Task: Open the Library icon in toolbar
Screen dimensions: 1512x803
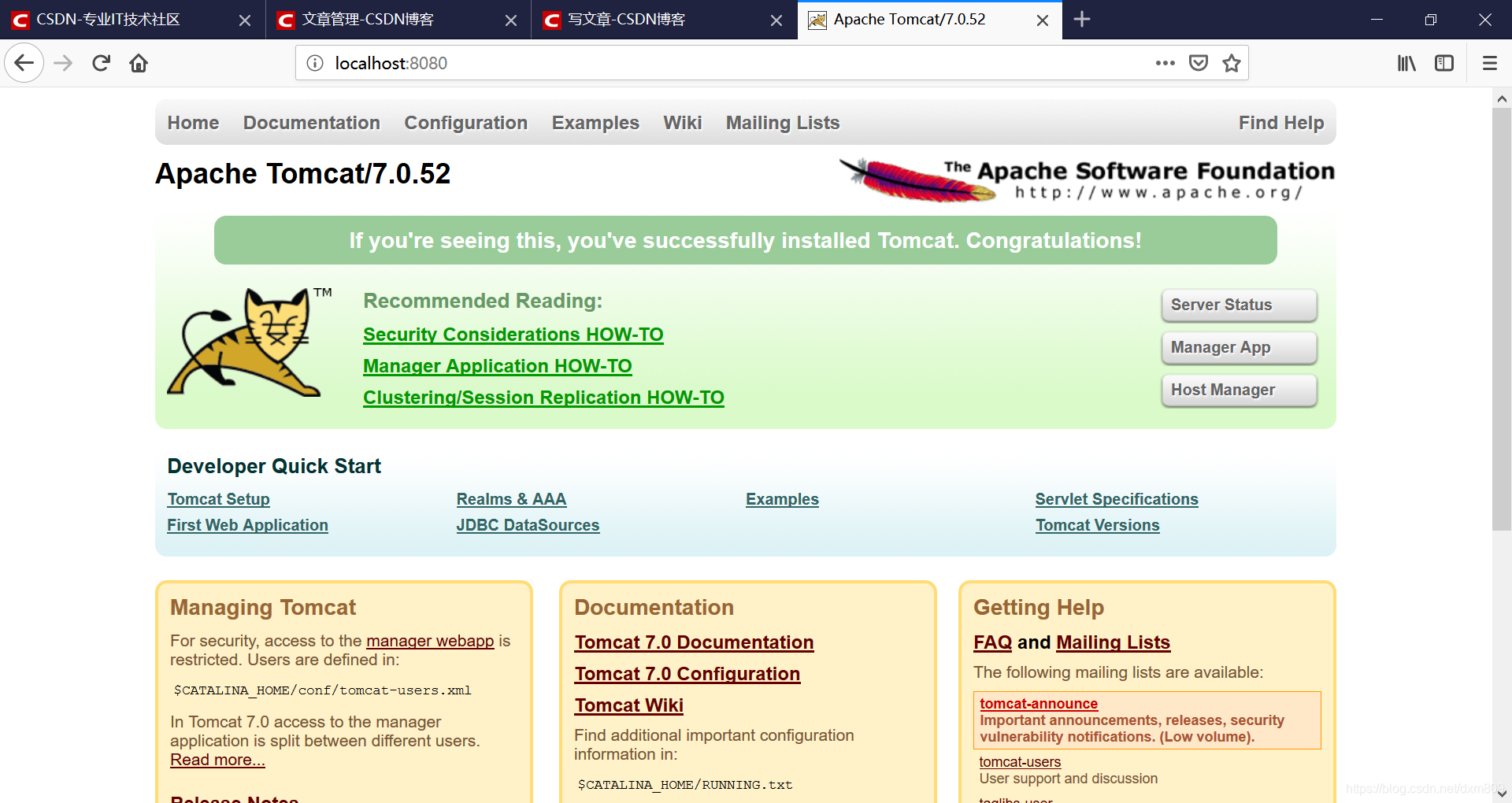Action: (1406, 63)
